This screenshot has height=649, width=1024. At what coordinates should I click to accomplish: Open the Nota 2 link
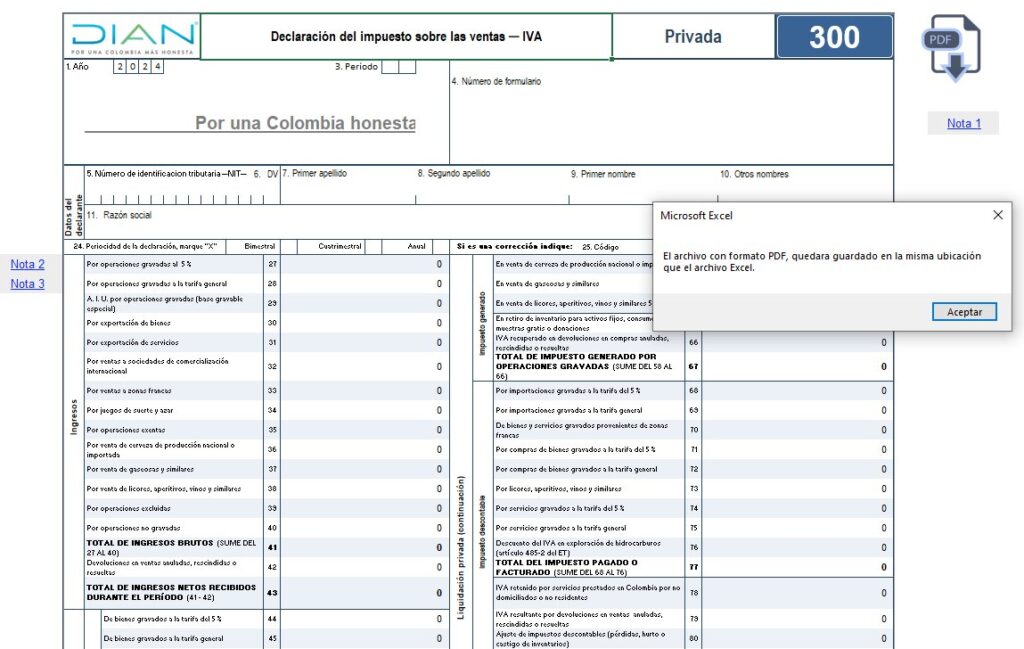tap(27, 264)
